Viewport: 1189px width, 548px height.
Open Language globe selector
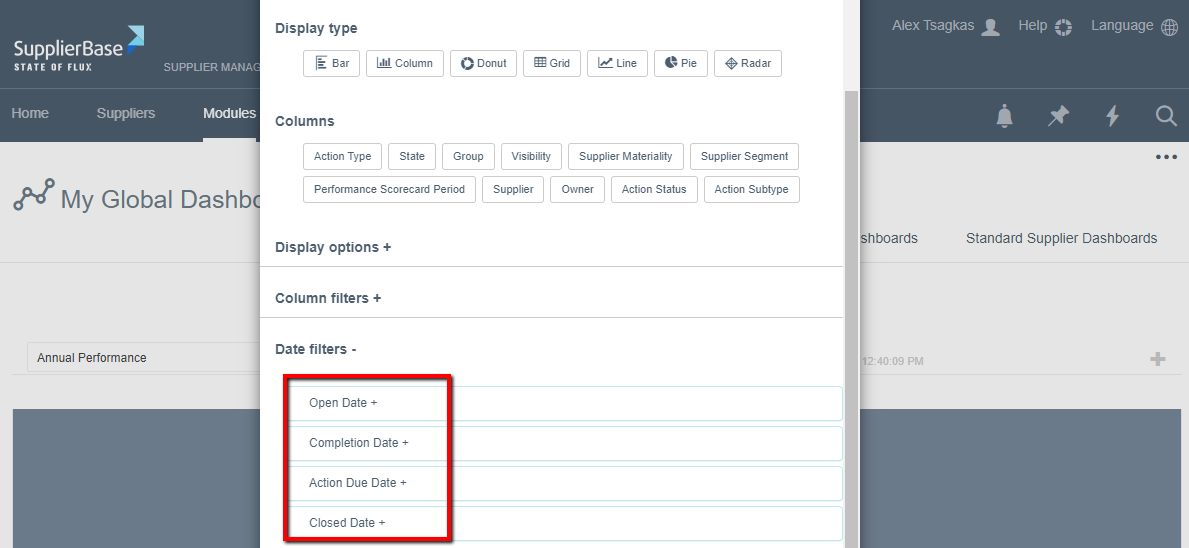(1169, 27)
